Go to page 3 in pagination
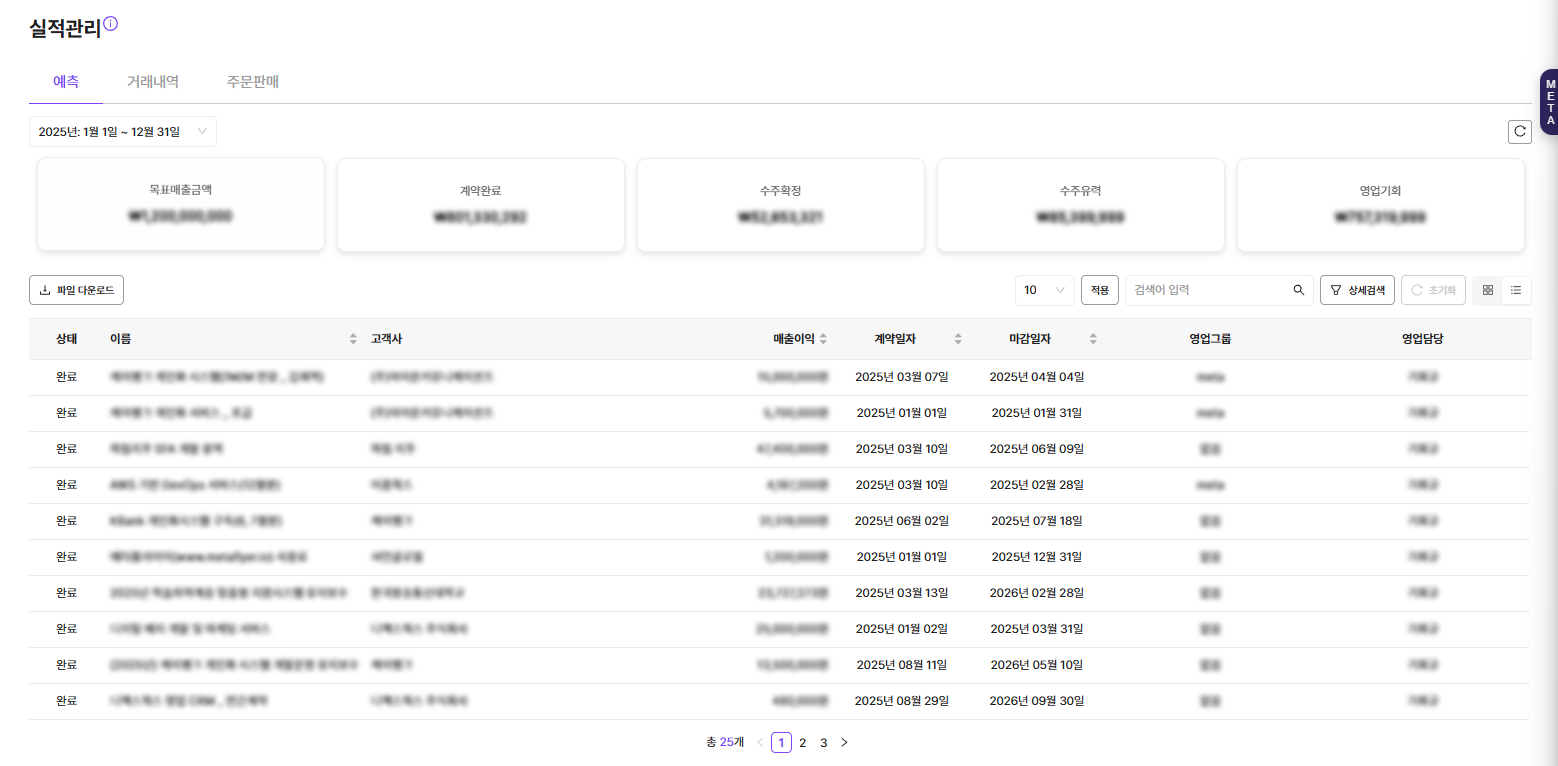Image resolution: width=1558 pixels, height=766 pixels. point(823,742)
